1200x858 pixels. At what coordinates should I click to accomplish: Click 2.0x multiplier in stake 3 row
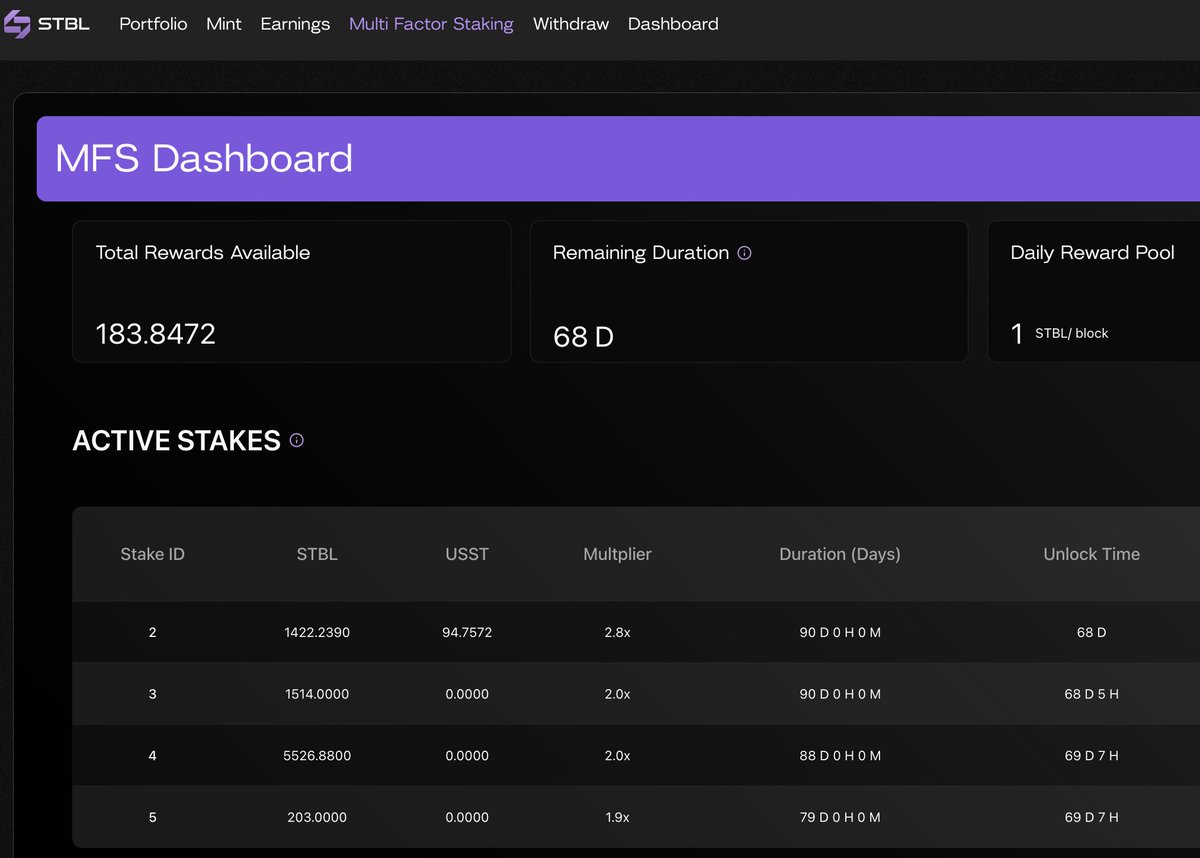[x=617, y=693]
